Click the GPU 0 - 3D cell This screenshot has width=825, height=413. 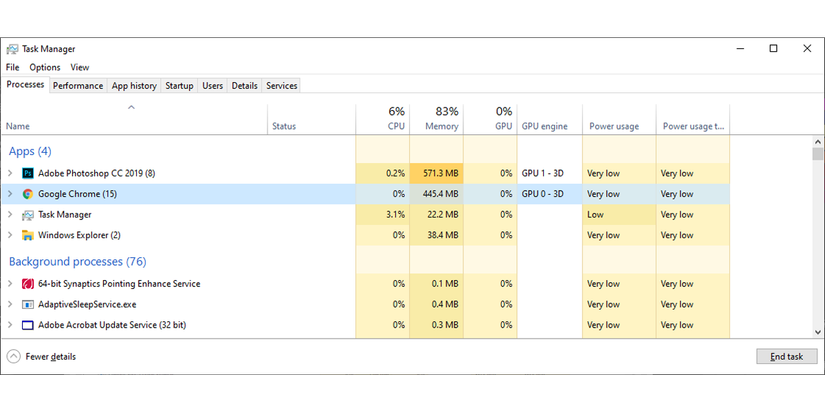click(550, 194)
